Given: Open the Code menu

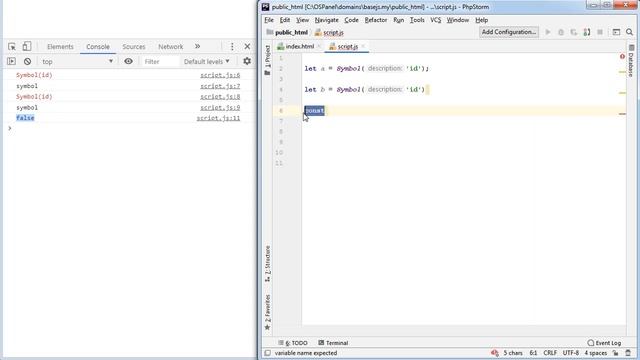Looking at the screenshot, I should [x=351, y=20].
